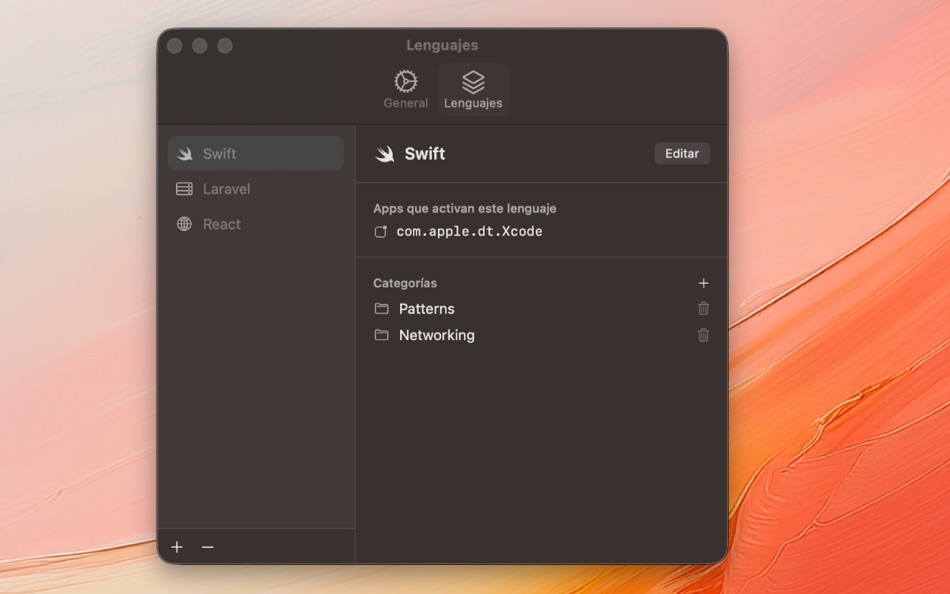Select the Lenguajes tab

pos(472,88)
